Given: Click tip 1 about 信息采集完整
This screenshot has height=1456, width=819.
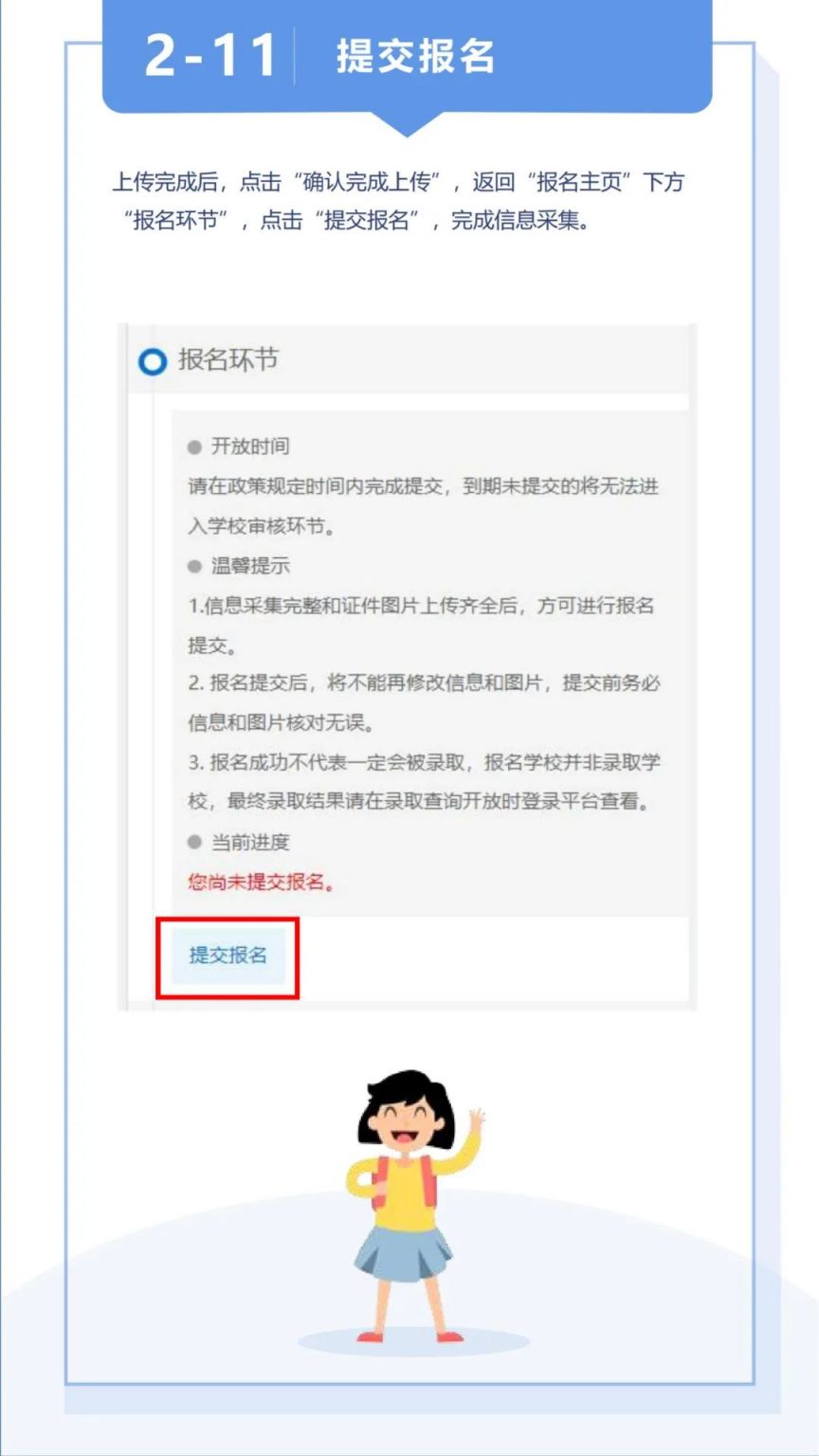Looking at the screenshot, I should pos(422,626).
